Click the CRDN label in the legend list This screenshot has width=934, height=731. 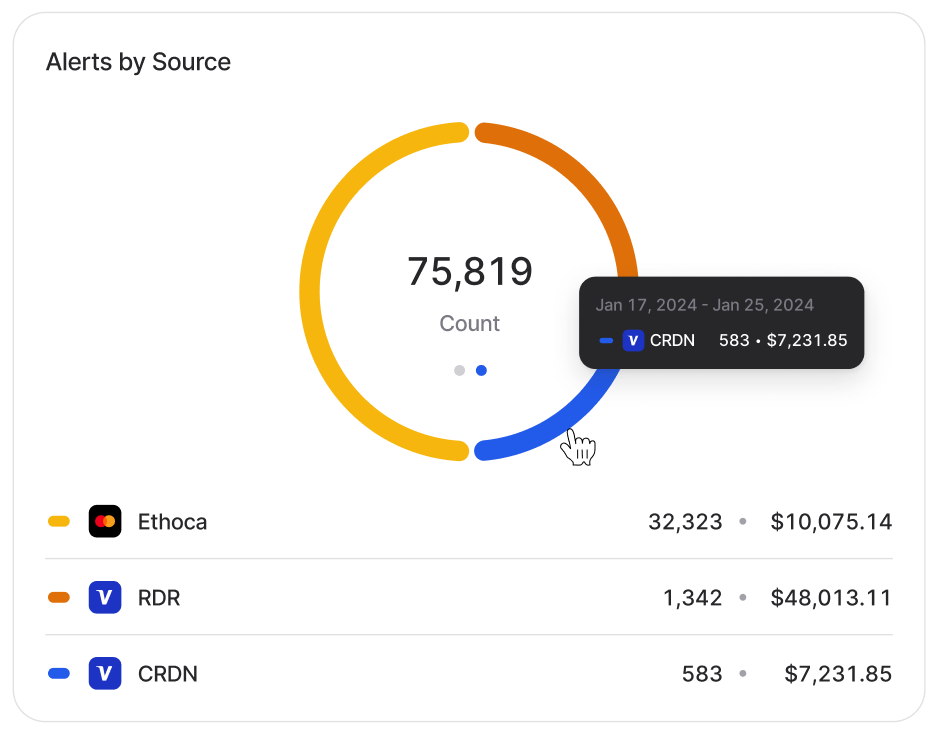click(167, 673)
